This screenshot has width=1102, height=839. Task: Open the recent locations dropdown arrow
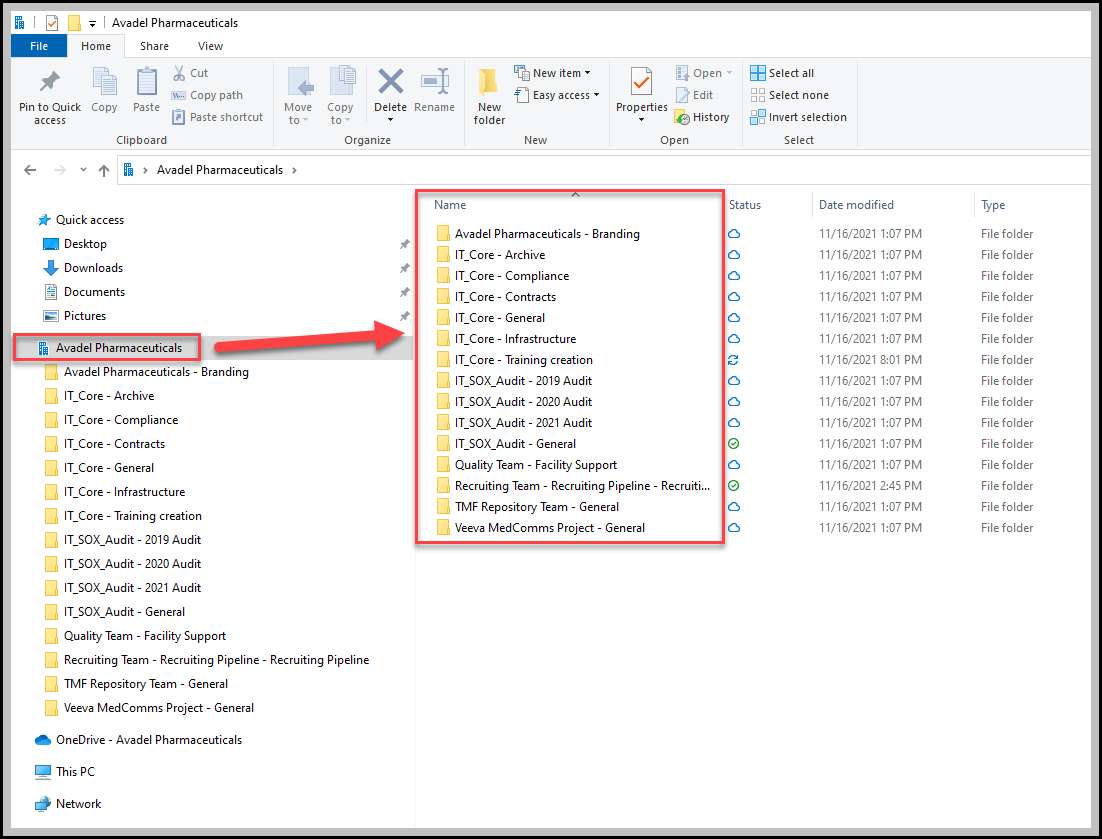click(83, 170)
